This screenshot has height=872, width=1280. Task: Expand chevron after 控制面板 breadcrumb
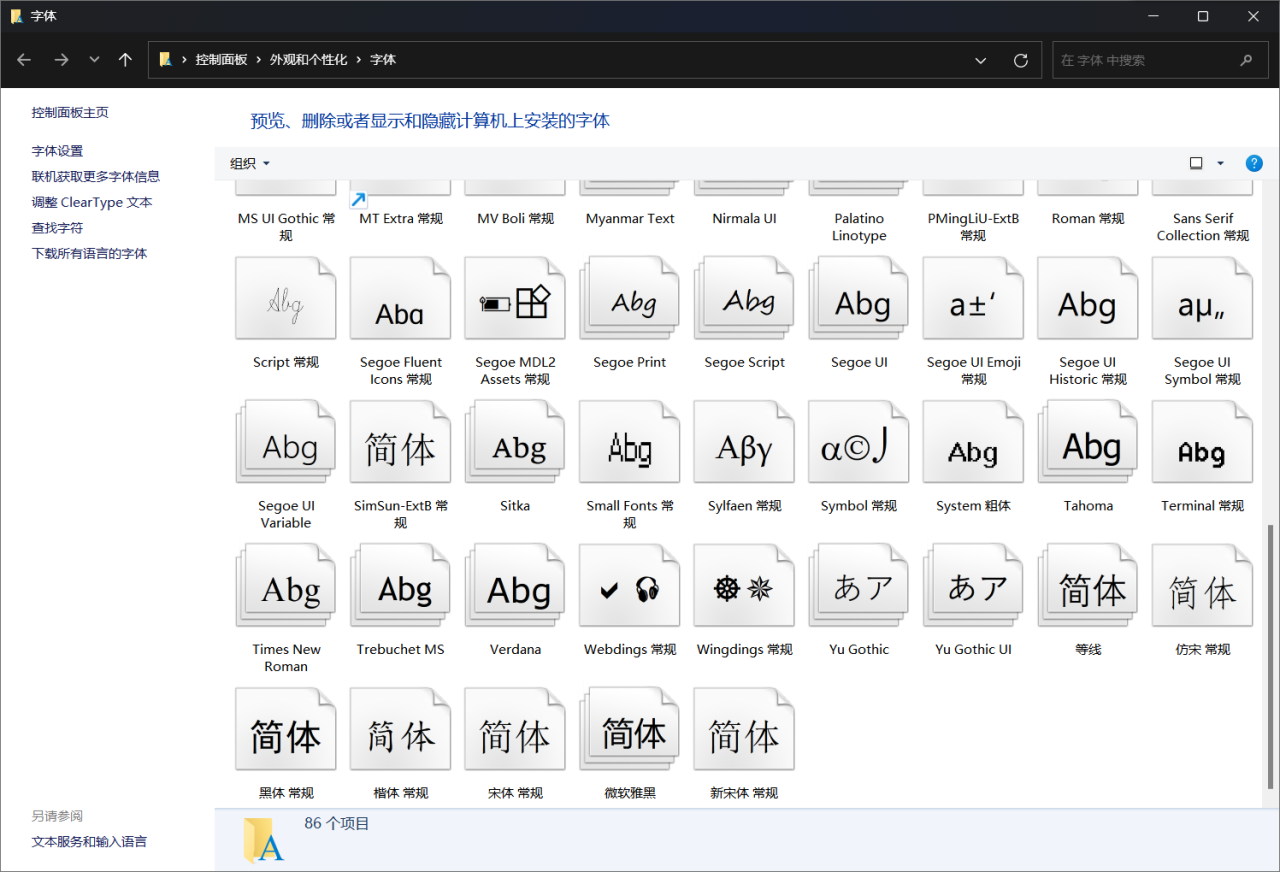click(258, 60)
